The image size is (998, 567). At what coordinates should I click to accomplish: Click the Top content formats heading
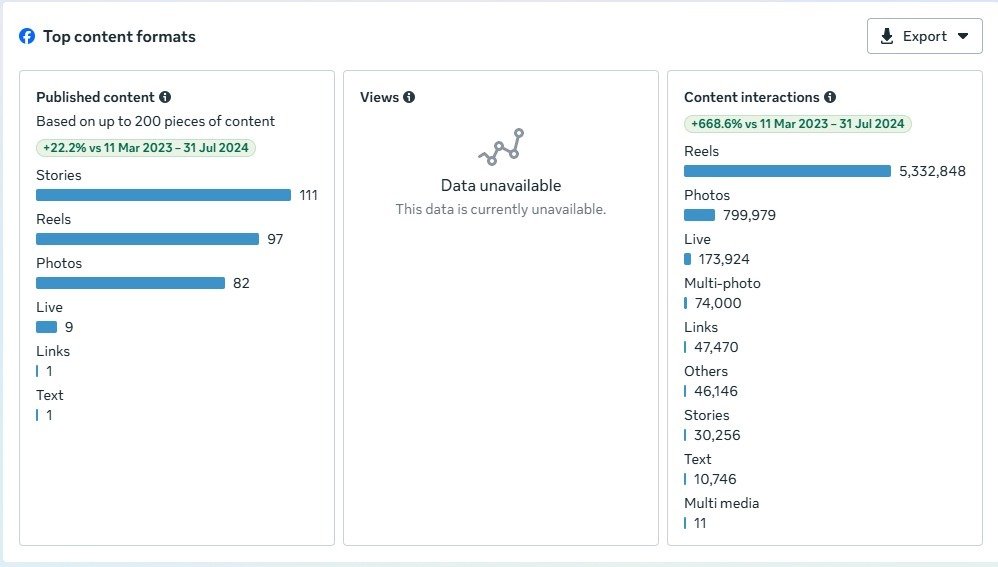119,37
